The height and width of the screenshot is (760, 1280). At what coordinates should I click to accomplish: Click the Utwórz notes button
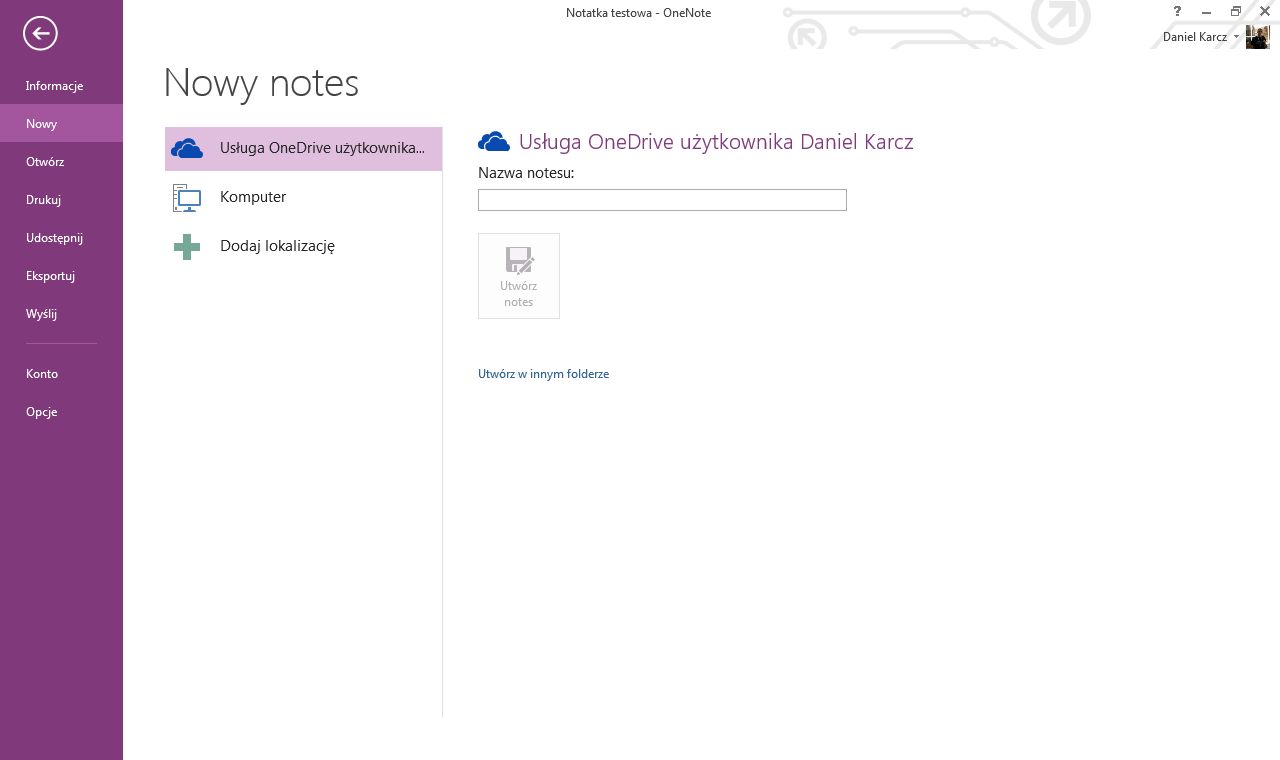tap(519, 276)
